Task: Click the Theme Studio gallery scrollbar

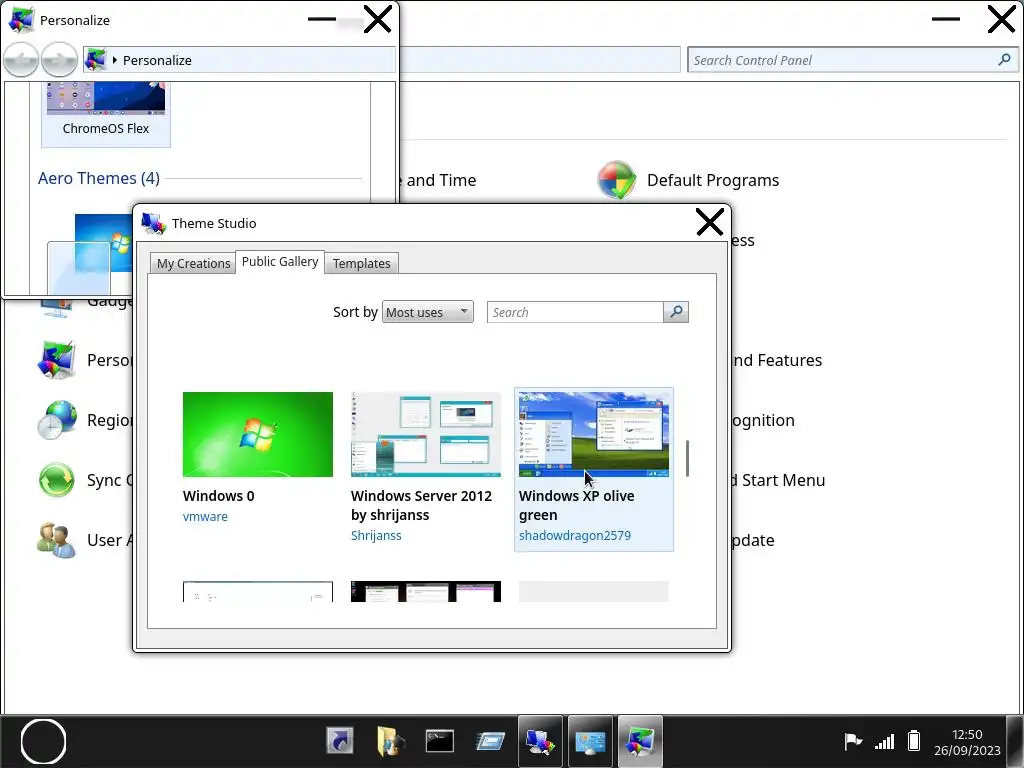Action: pos(687,458)
